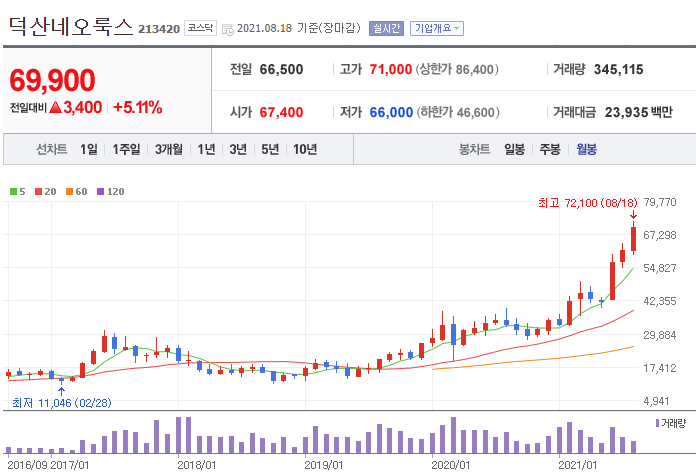Click the red 20 moving average swatch
The width and height of the screenshot is (696, 475).
click(38, 192)
